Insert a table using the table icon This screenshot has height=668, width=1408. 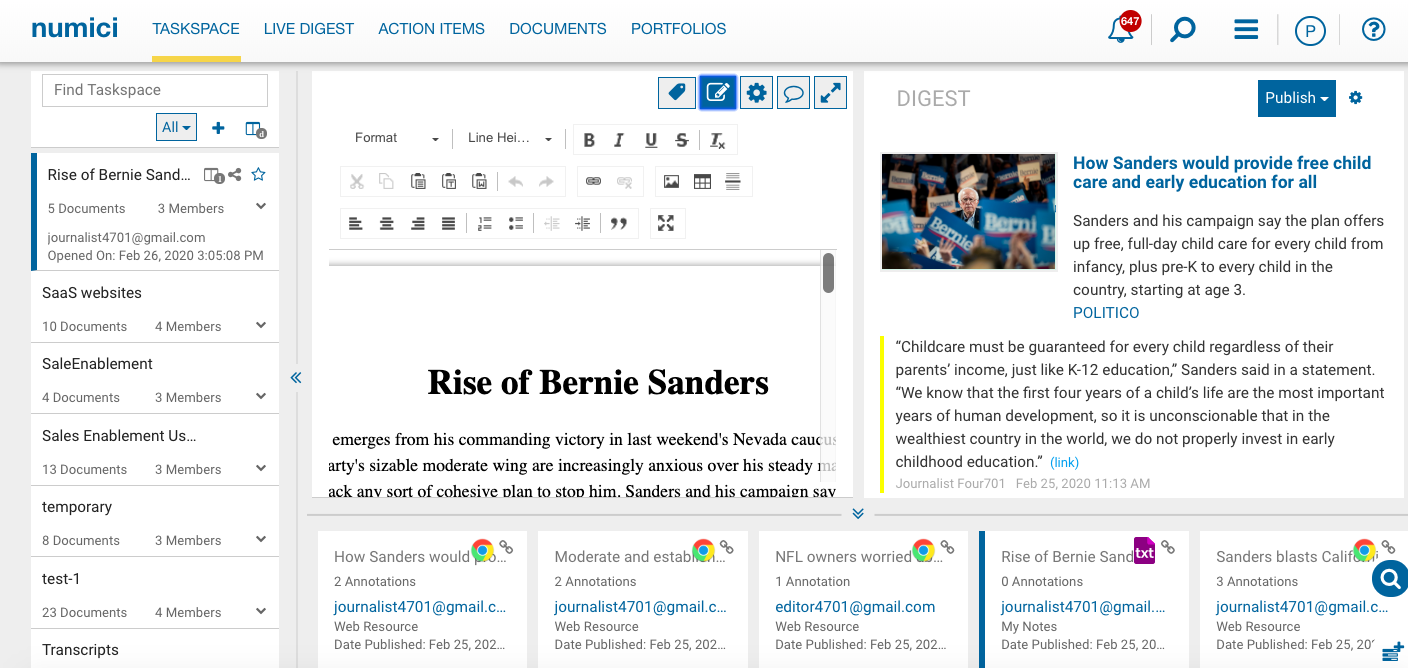[702, 181]
